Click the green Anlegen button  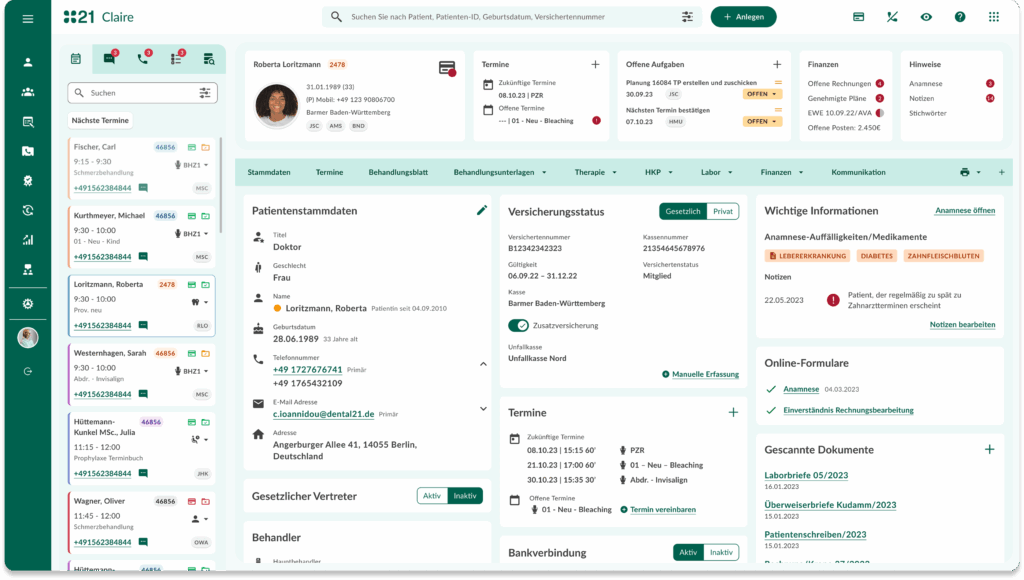click(743, 17)
